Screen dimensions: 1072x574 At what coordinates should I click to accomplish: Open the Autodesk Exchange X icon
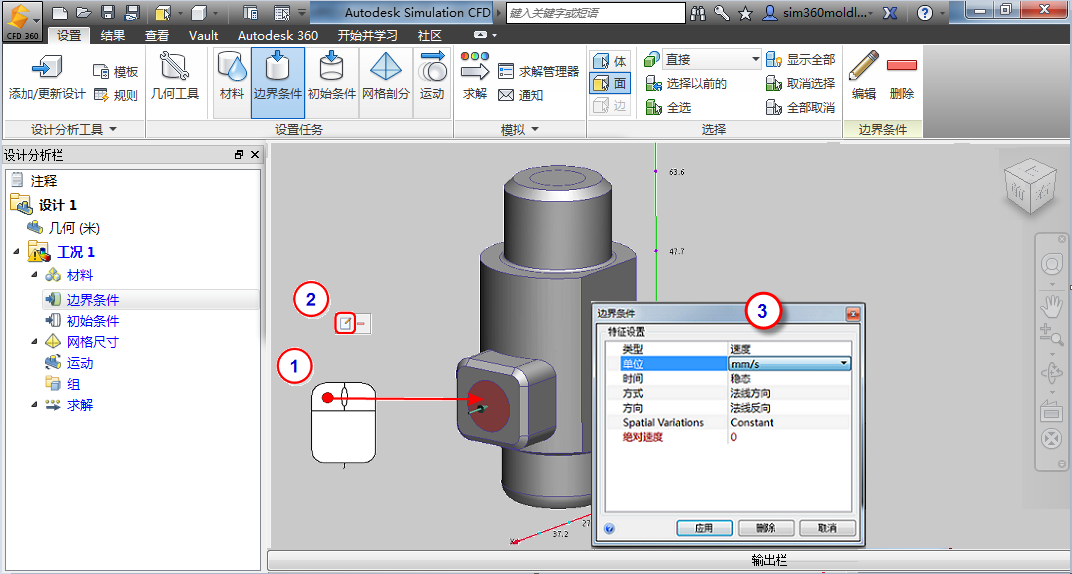[889, 13]
